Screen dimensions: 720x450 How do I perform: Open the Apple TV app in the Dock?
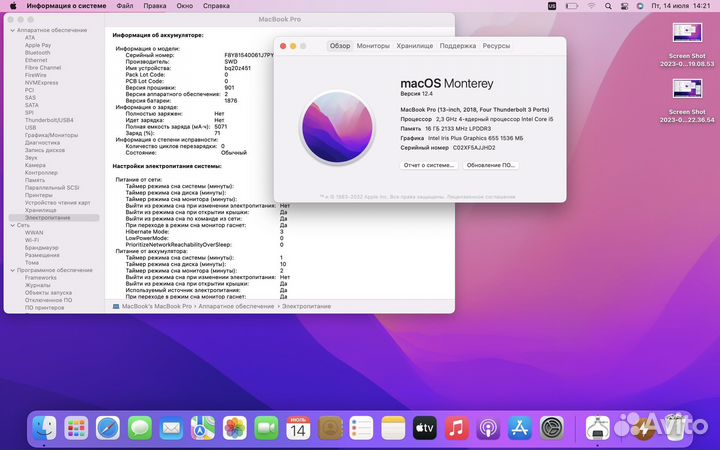(425, 428)
